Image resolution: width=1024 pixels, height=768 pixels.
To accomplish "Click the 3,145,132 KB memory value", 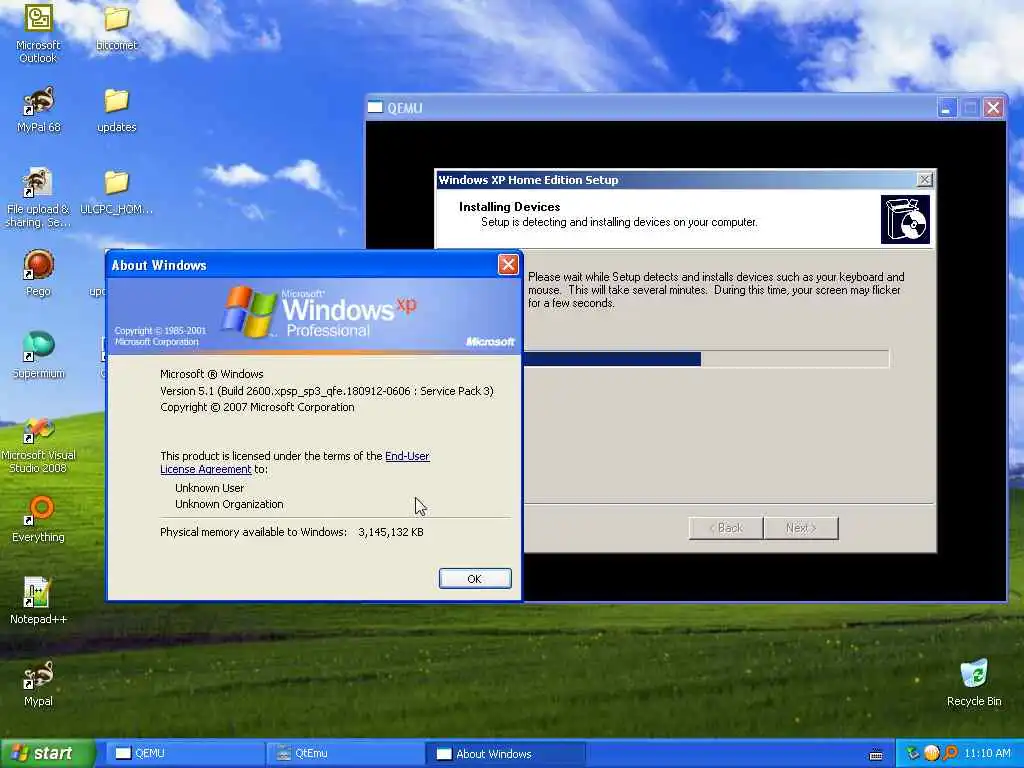I will click(x=391, y=532).
